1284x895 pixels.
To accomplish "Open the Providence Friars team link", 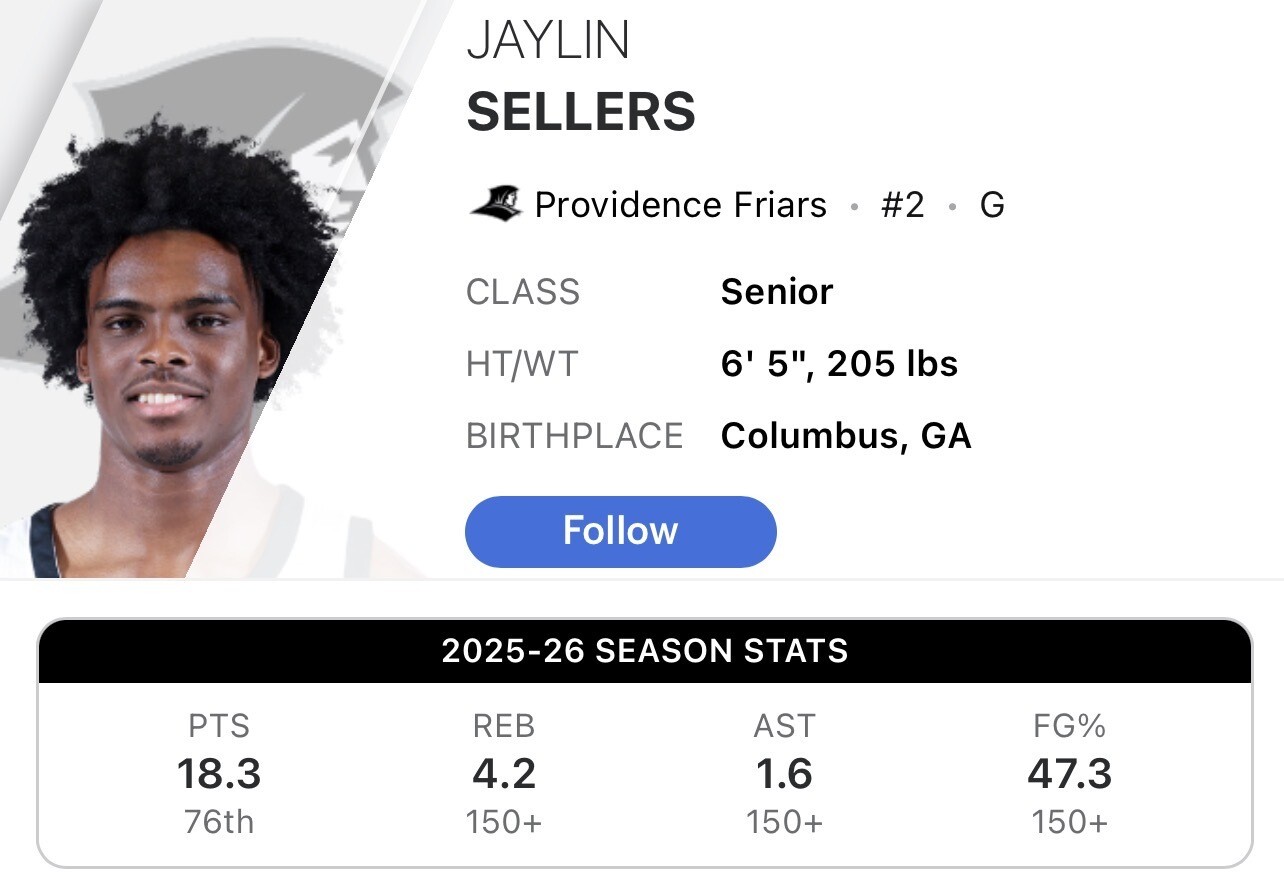I will pos(680,205).
